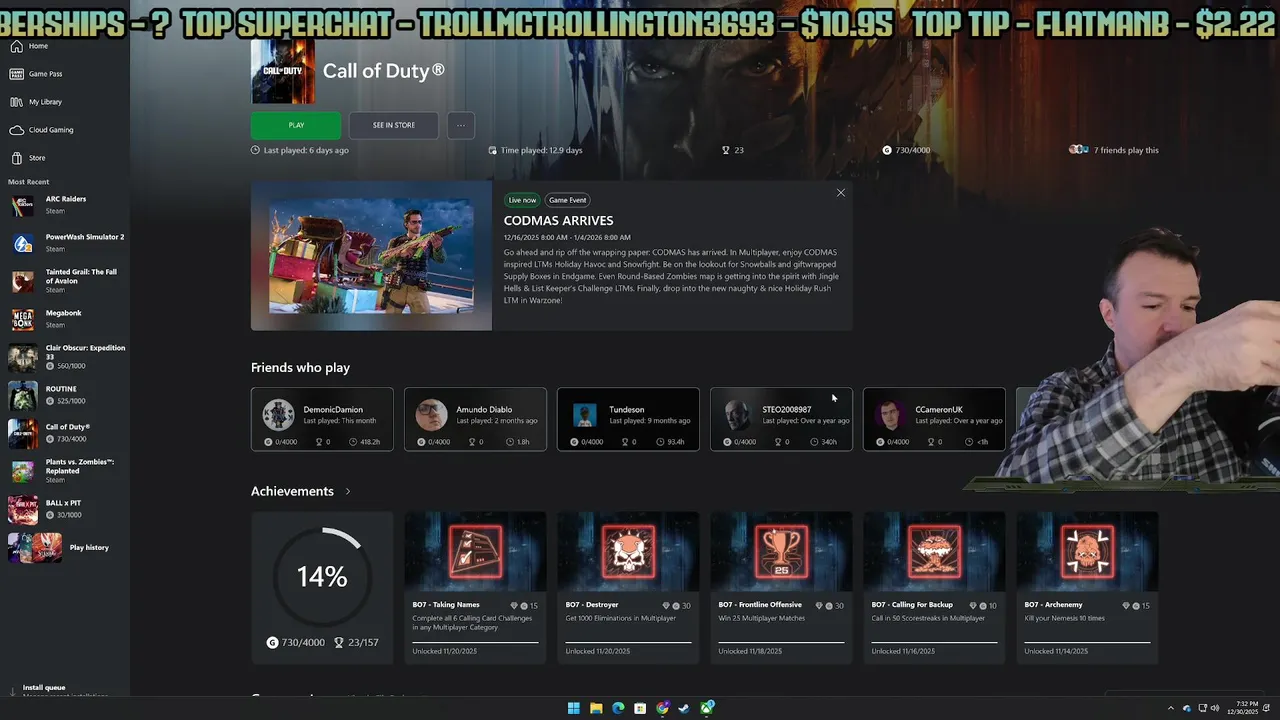
Task: Open Amundo Diablo friend card
Action: tap(475, 420)
